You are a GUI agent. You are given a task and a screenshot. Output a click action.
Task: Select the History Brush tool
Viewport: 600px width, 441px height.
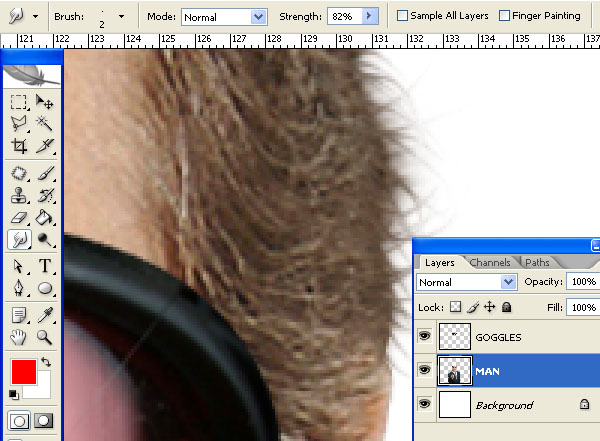click(44, 195)
